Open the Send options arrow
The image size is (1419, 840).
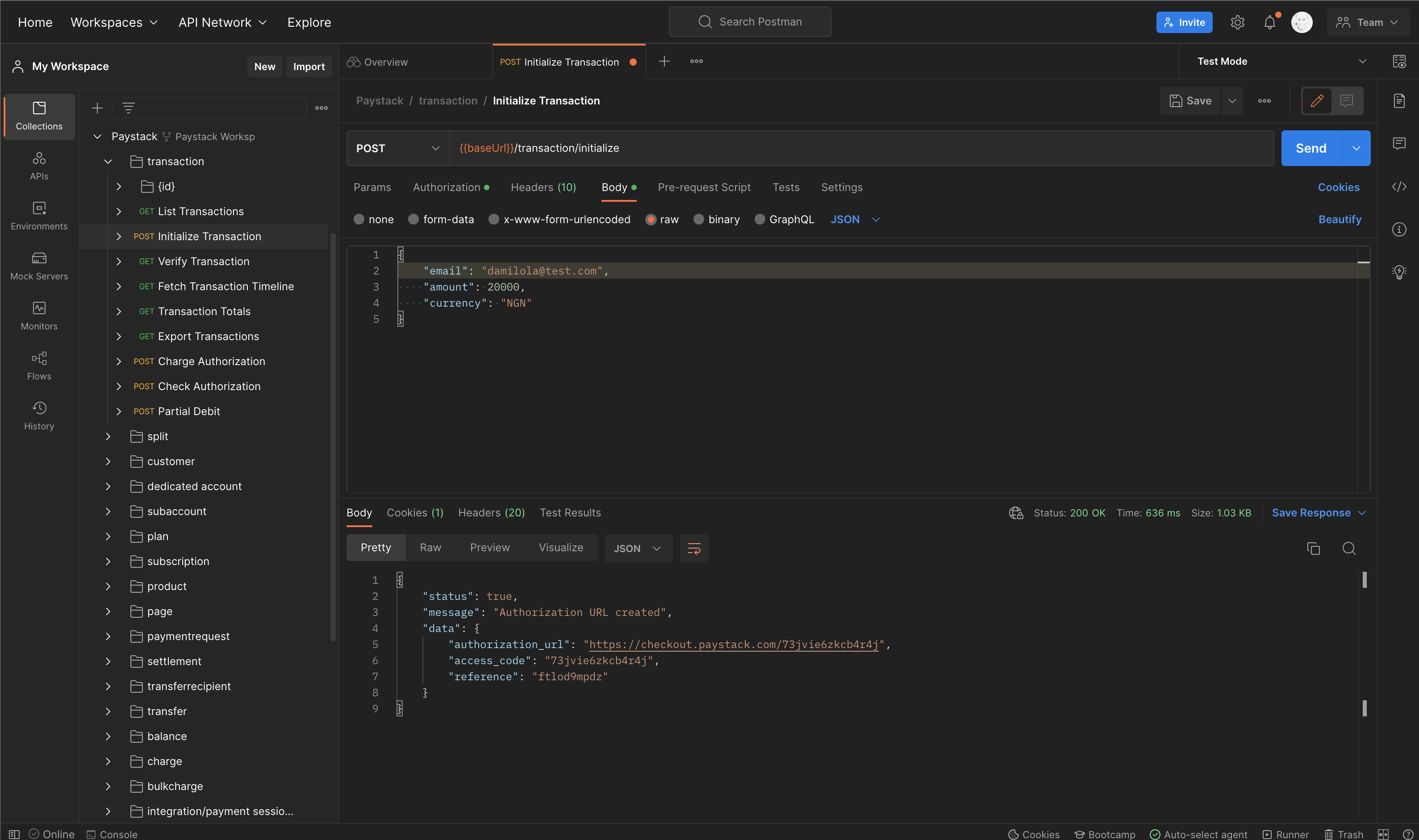click(x=1356, y=148)
